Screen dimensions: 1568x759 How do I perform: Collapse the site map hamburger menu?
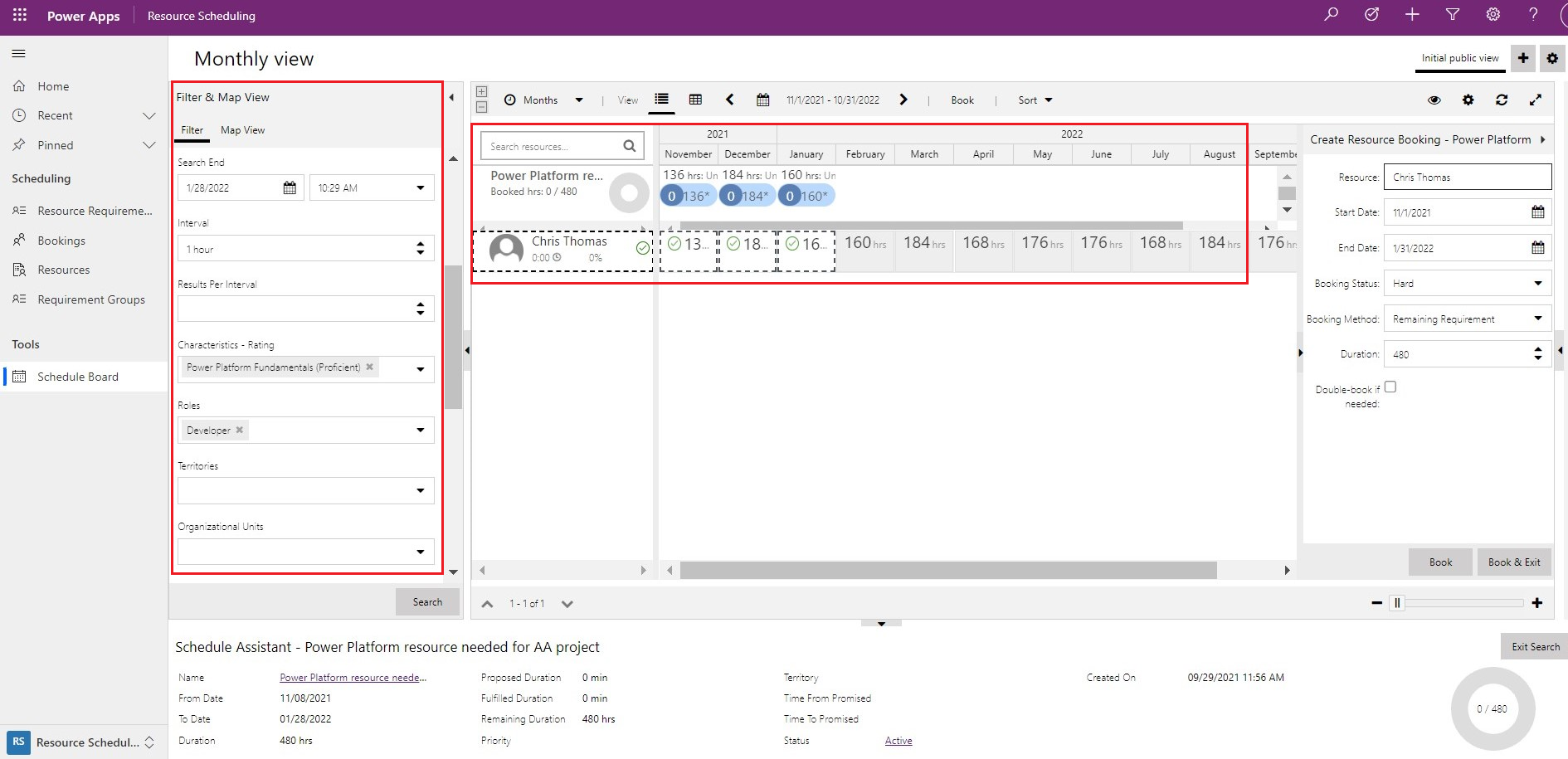point(19,54)
